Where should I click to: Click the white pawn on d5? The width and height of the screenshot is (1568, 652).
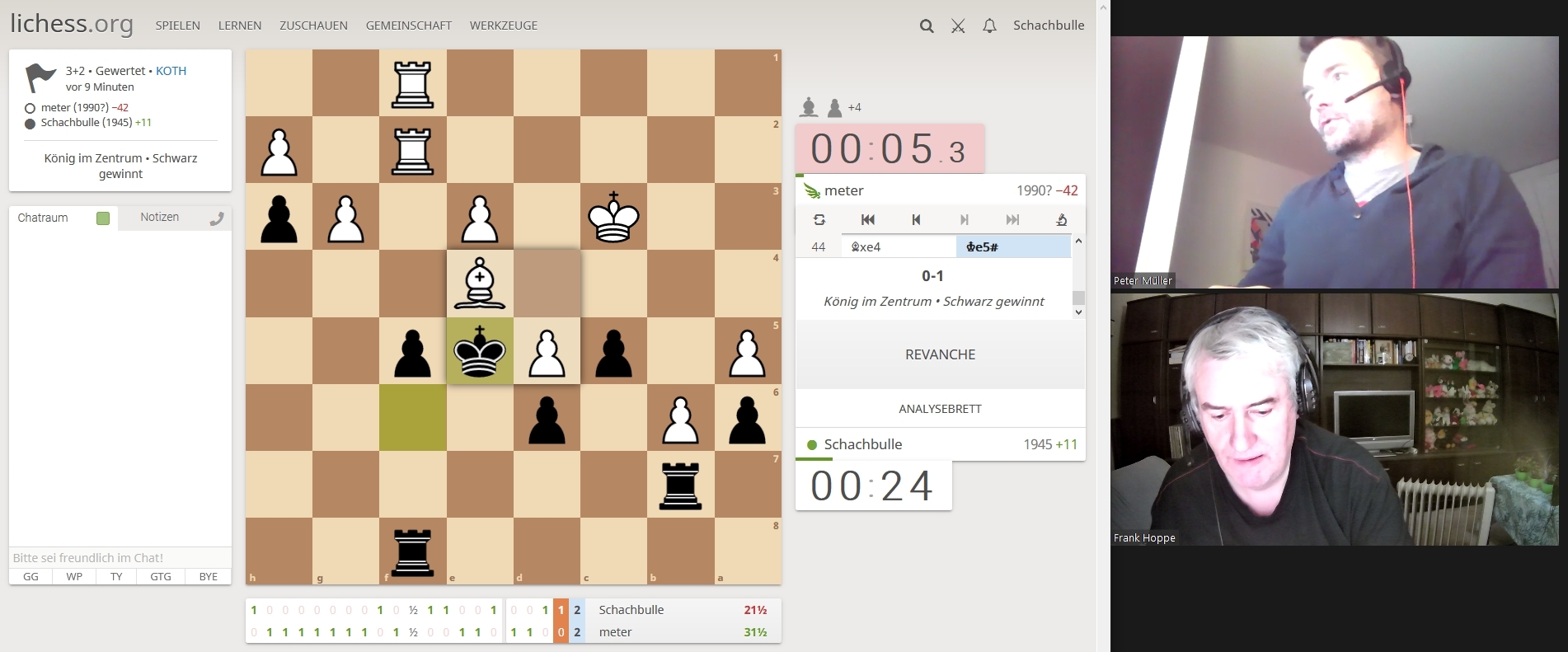point(547,351)
